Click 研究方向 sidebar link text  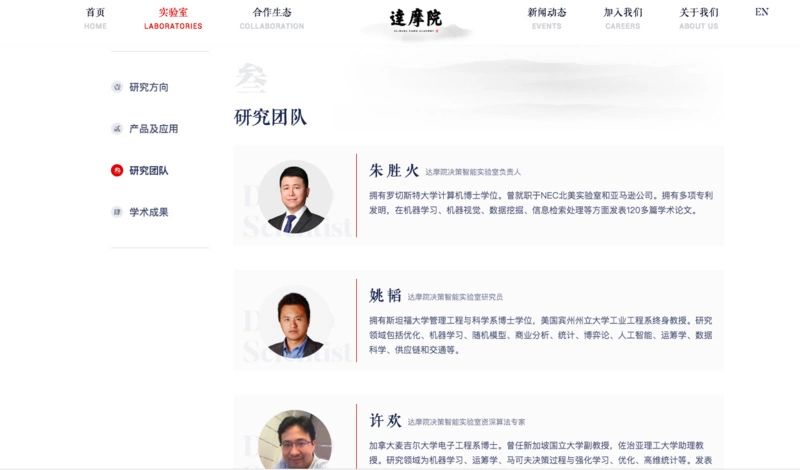pyautogui.click(x=149, y=87)
